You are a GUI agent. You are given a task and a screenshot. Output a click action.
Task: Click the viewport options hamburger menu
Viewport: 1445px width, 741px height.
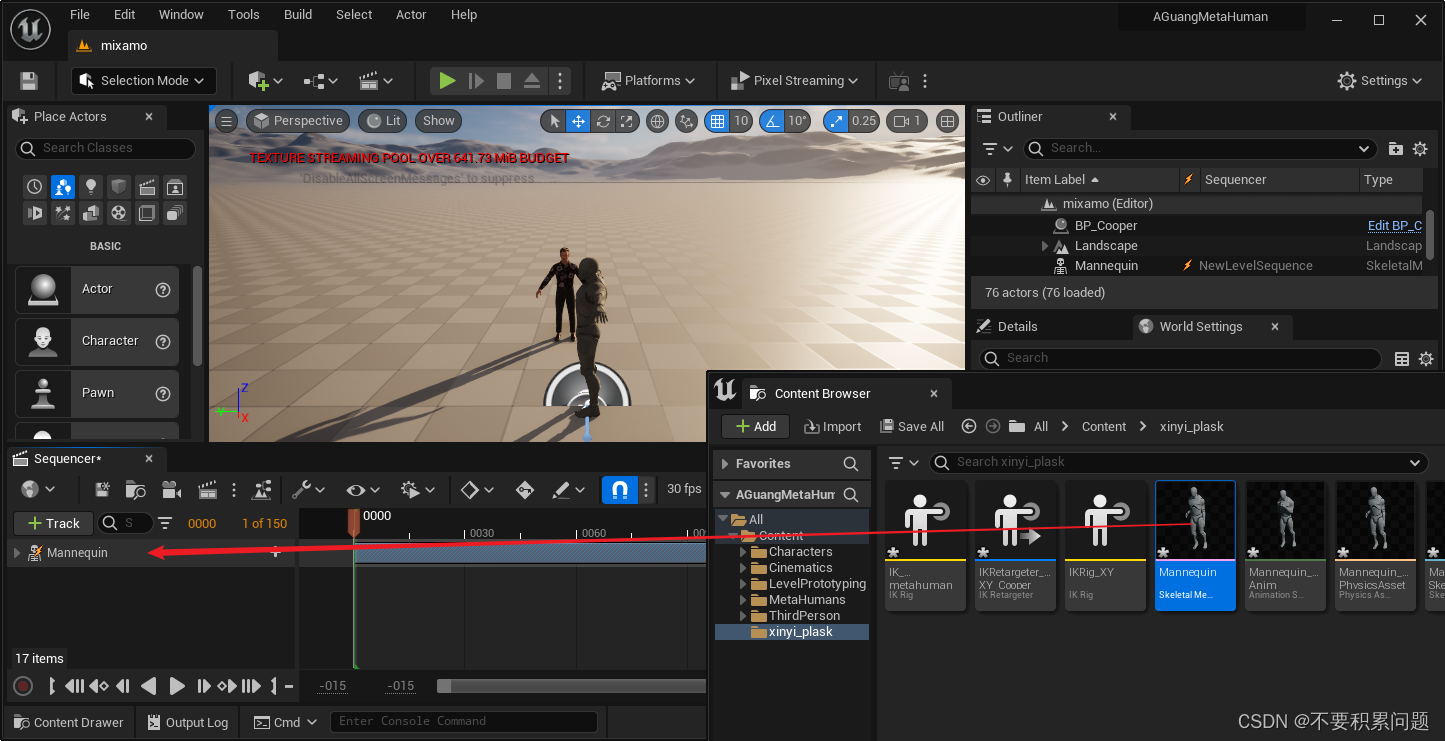pyautogui.click(x=227, y=121)
